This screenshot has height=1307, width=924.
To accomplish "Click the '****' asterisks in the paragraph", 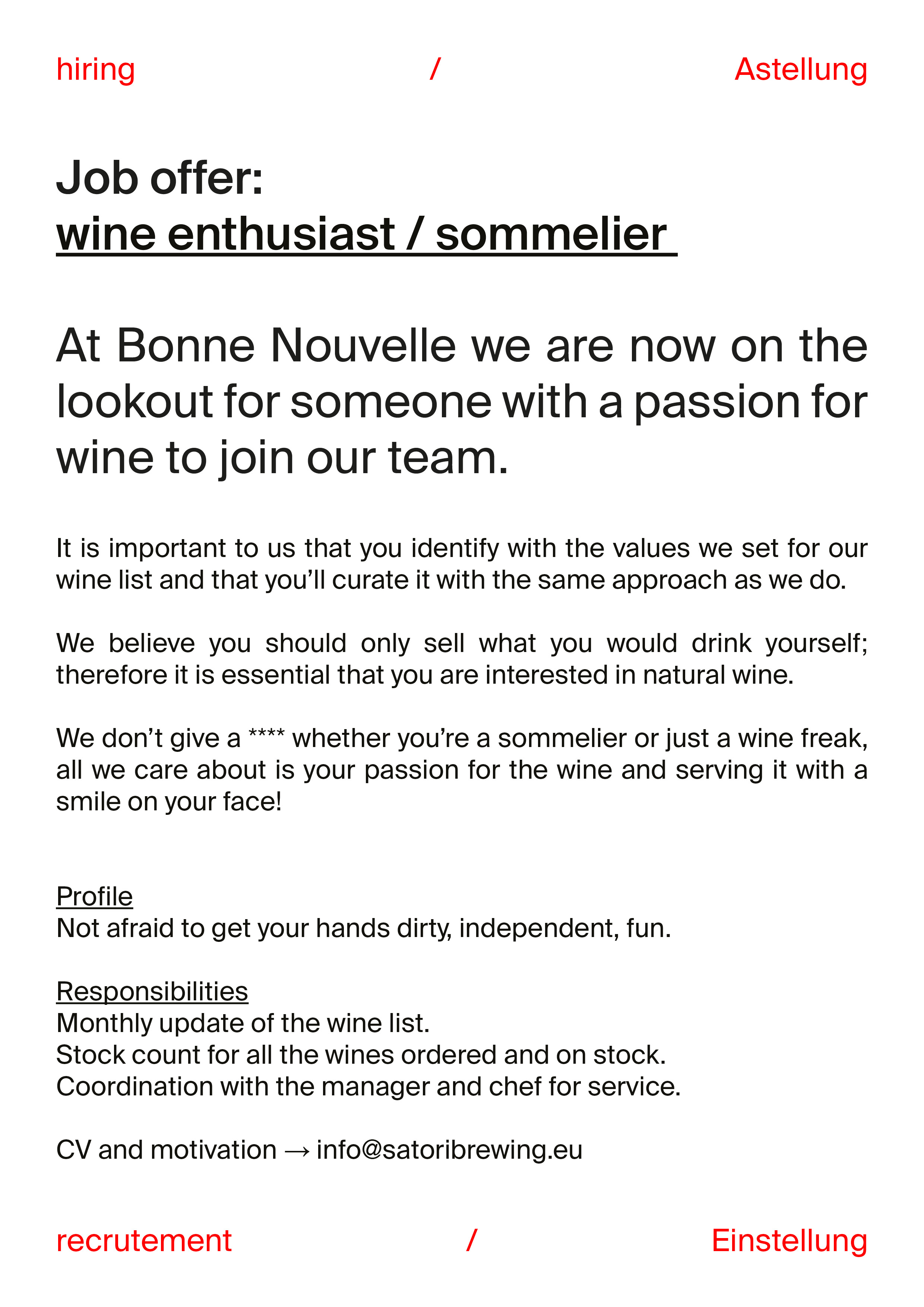I will [266, 732].
